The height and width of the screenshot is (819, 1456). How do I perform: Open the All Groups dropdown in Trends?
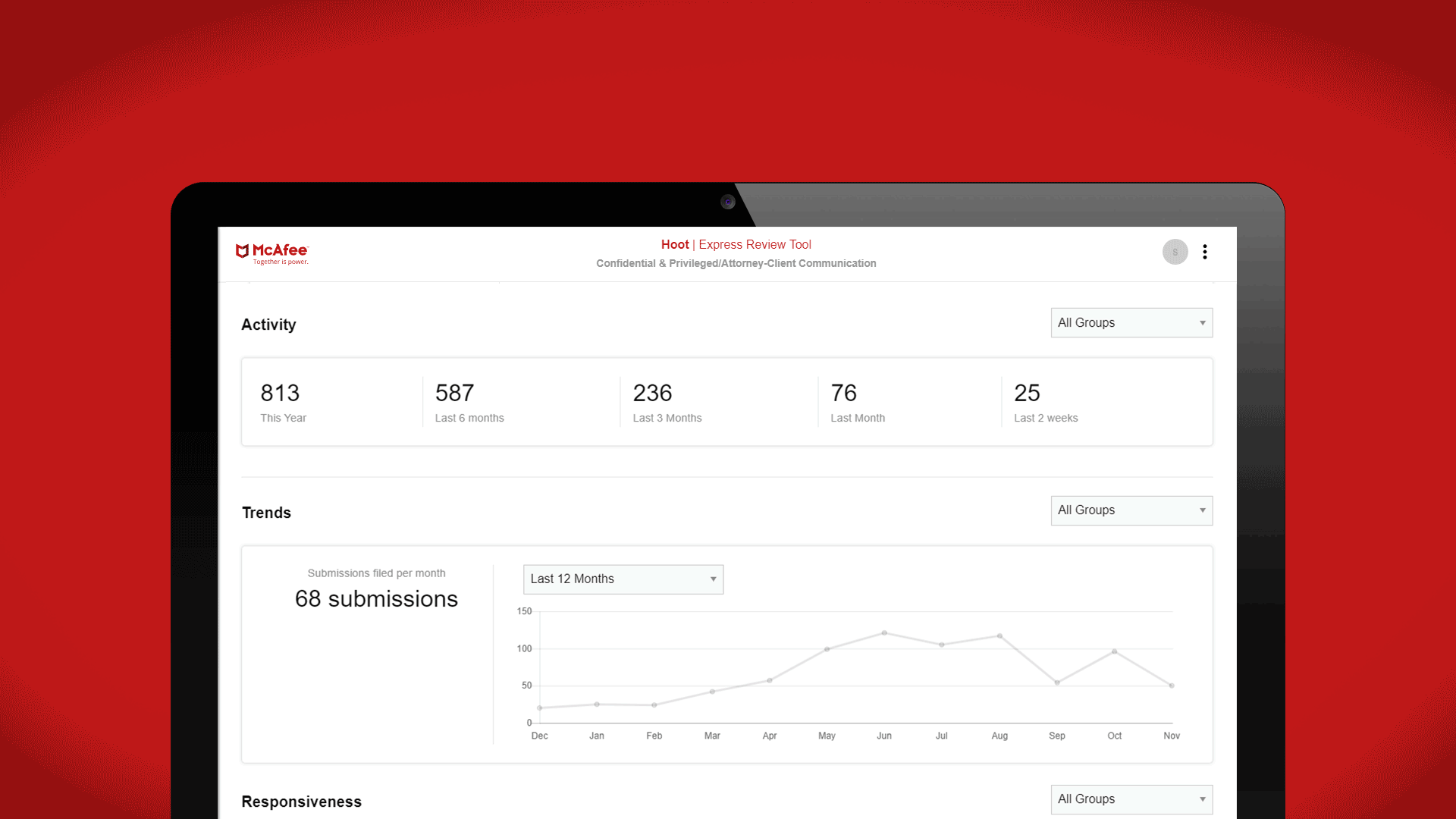(1131, 510)
